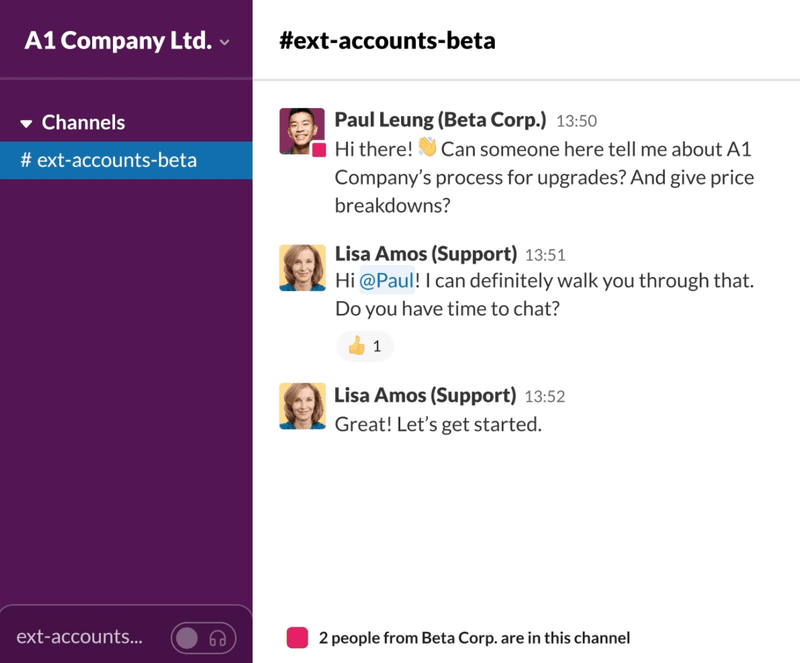Add to the thumbs-up reaction on Lisa's message

(x=364, y=346)
